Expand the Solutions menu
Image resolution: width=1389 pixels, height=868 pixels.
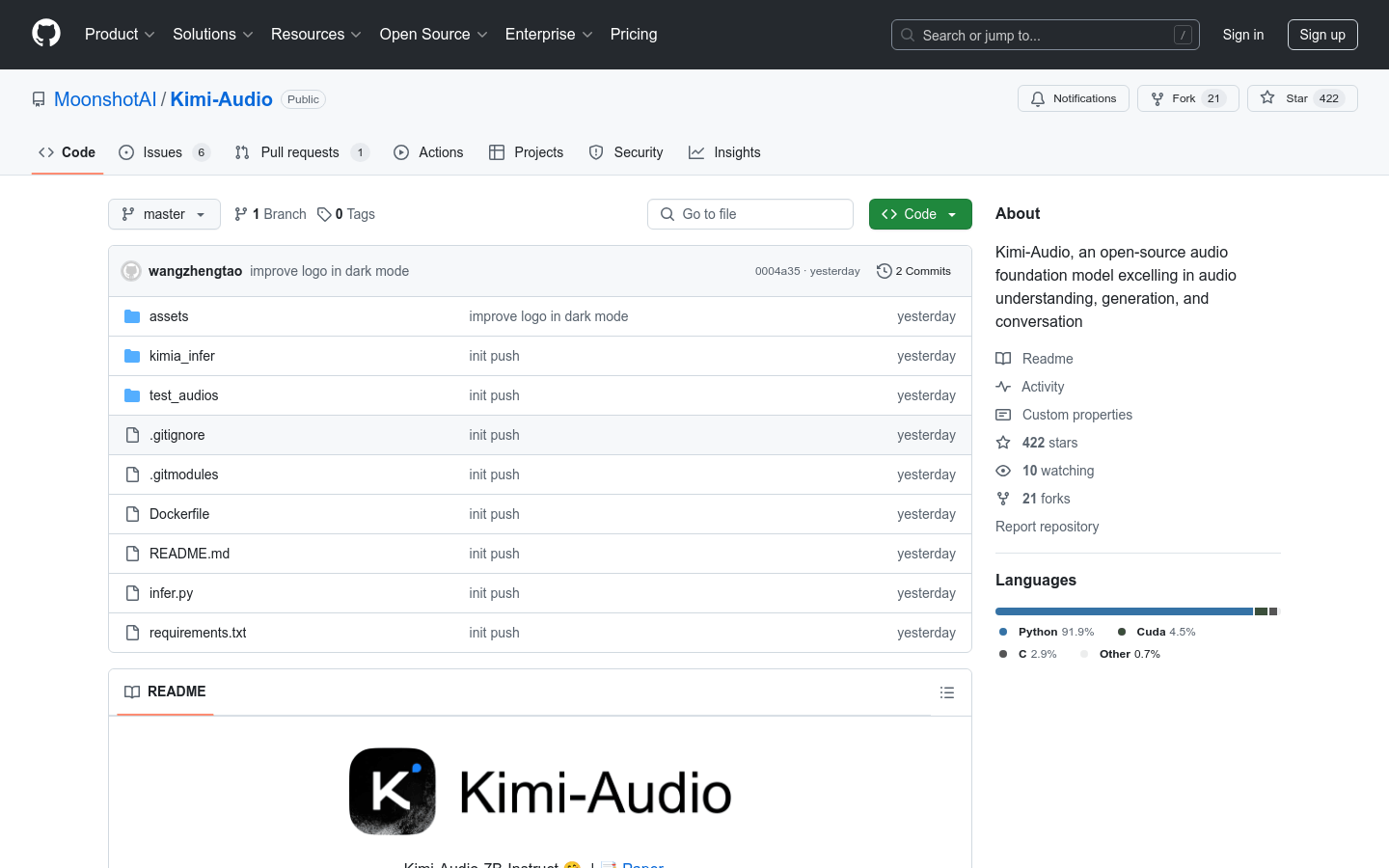click(212, 34)
